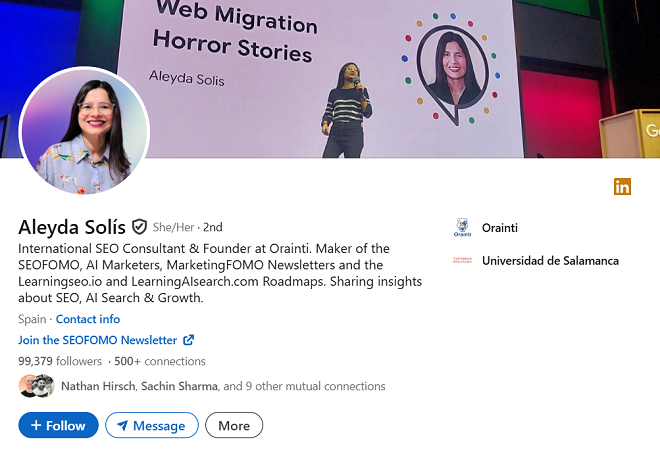The width and height of the screenshot is (660, 452).
Task: Open the mutual connection Nathan Hirsch
Action: point(98,386)
